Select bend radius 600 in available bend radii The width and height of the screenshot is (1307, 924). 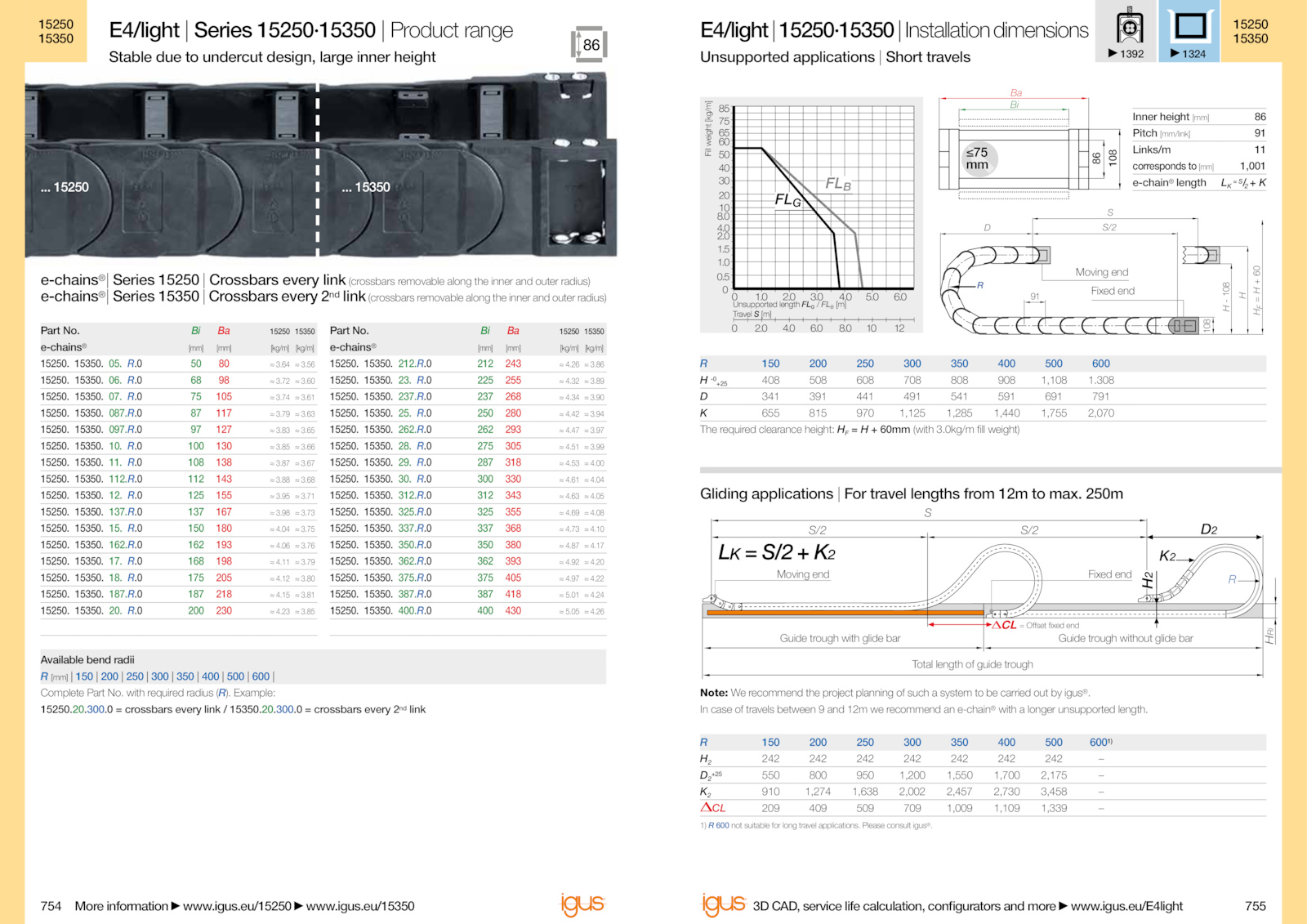point(261,676)
